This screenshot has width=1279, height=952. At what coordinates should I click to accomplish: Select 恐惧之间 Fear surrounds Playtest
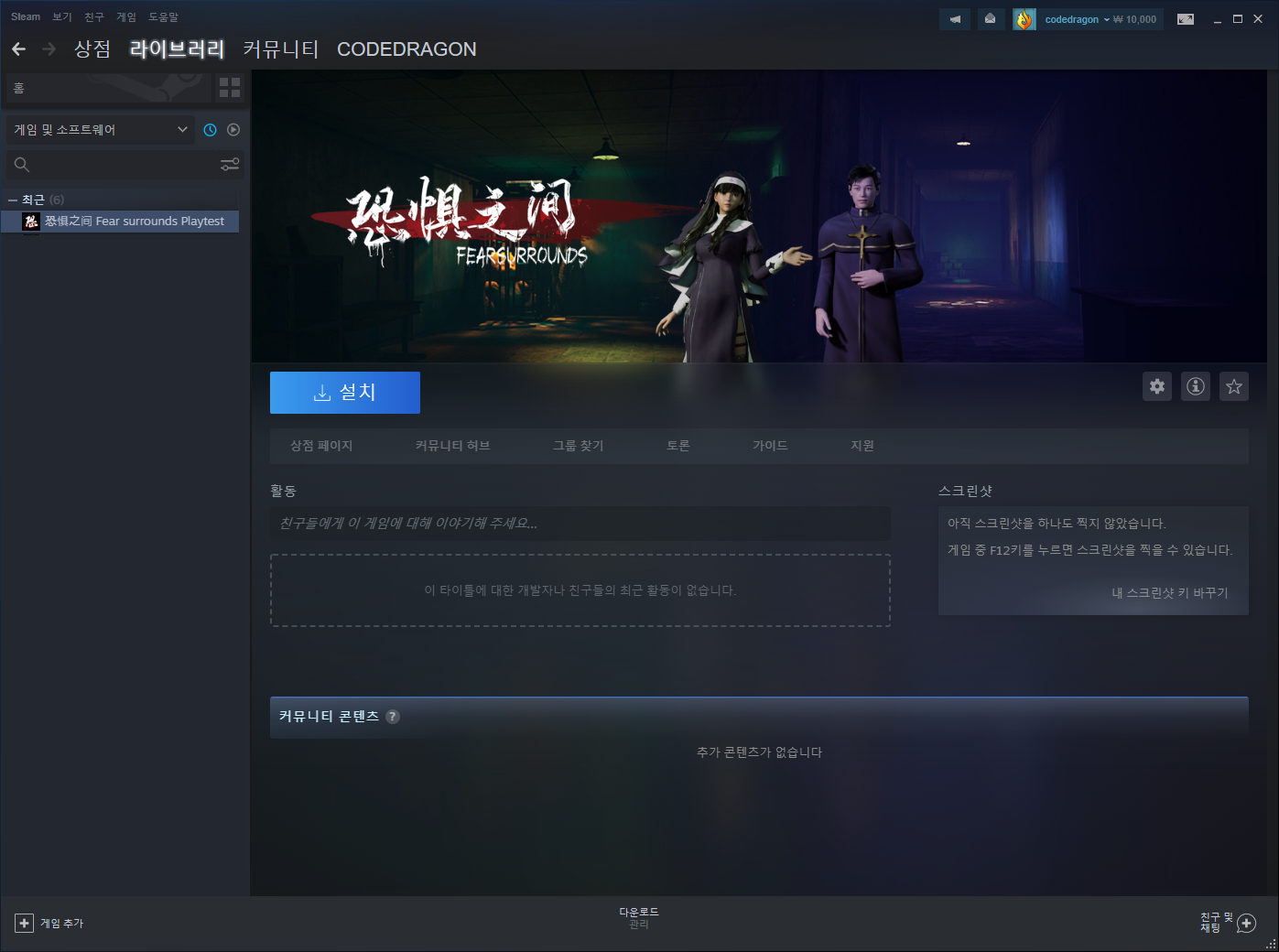pyautogui.click(x=120, y=222)
